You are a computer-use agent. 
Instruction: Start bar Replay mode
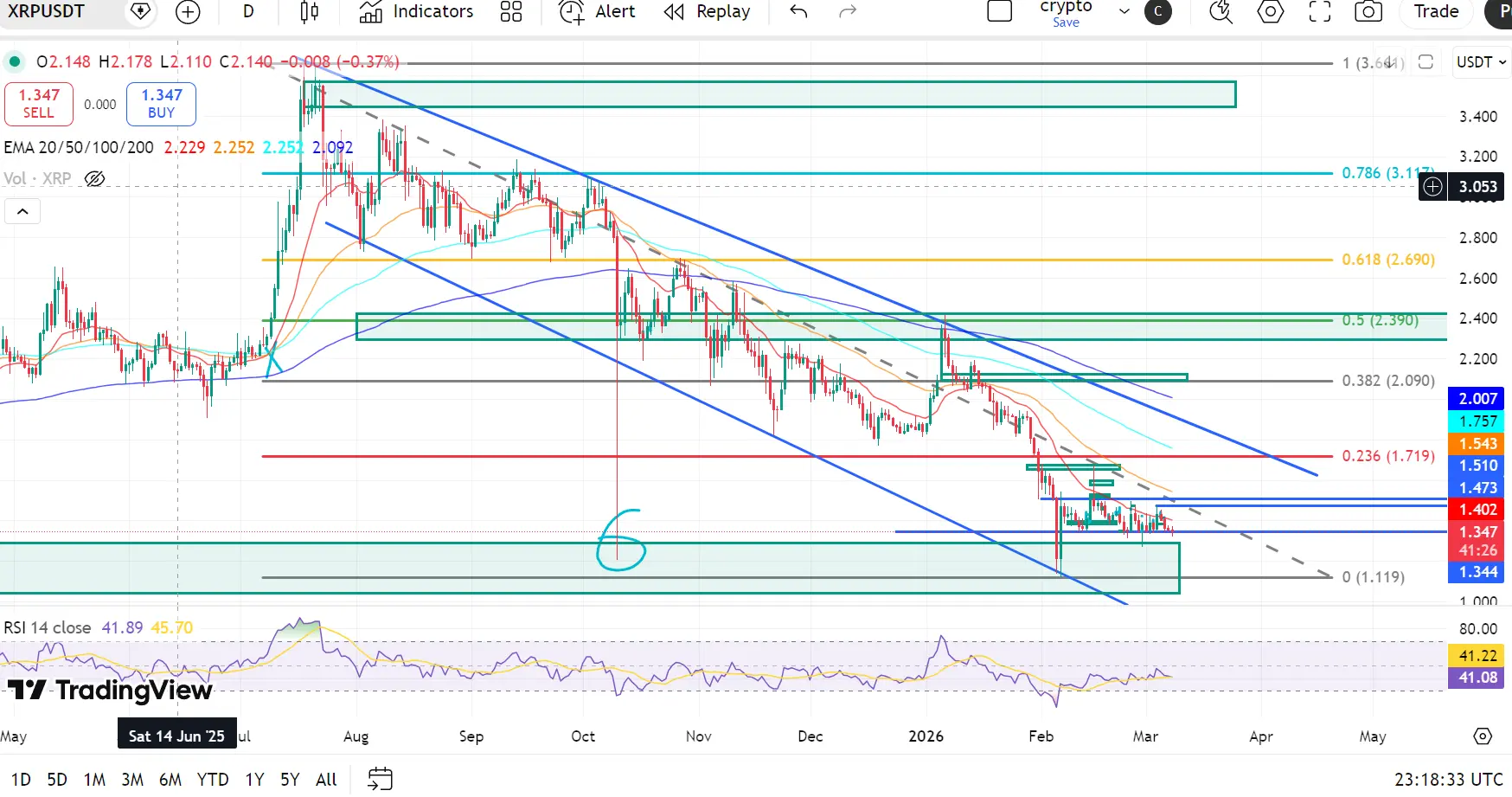point(707,11)
